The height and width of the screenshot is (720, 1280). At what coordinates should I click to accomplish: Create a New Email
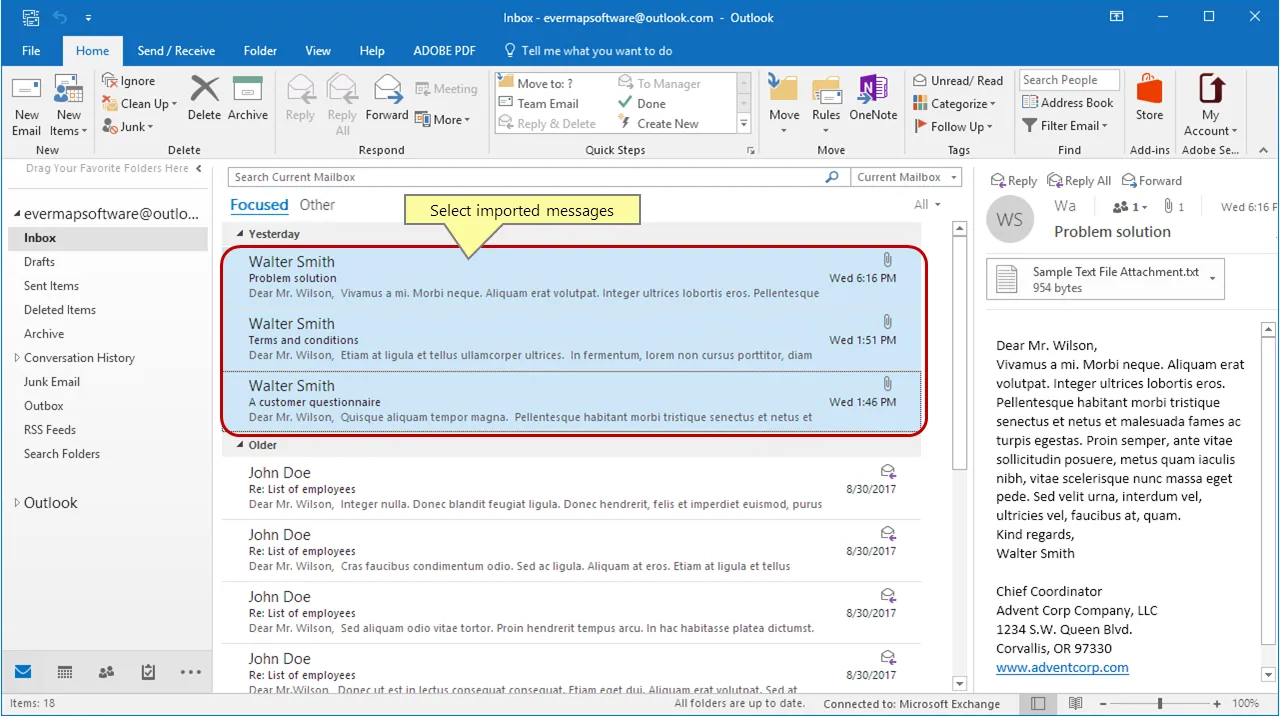(x=27, y=106)
